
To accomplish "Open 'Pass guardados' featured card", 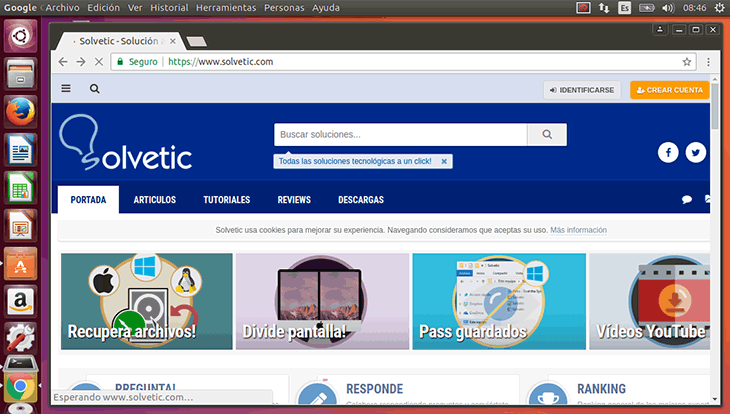I will pyautogui.click(x=499, y=301).
